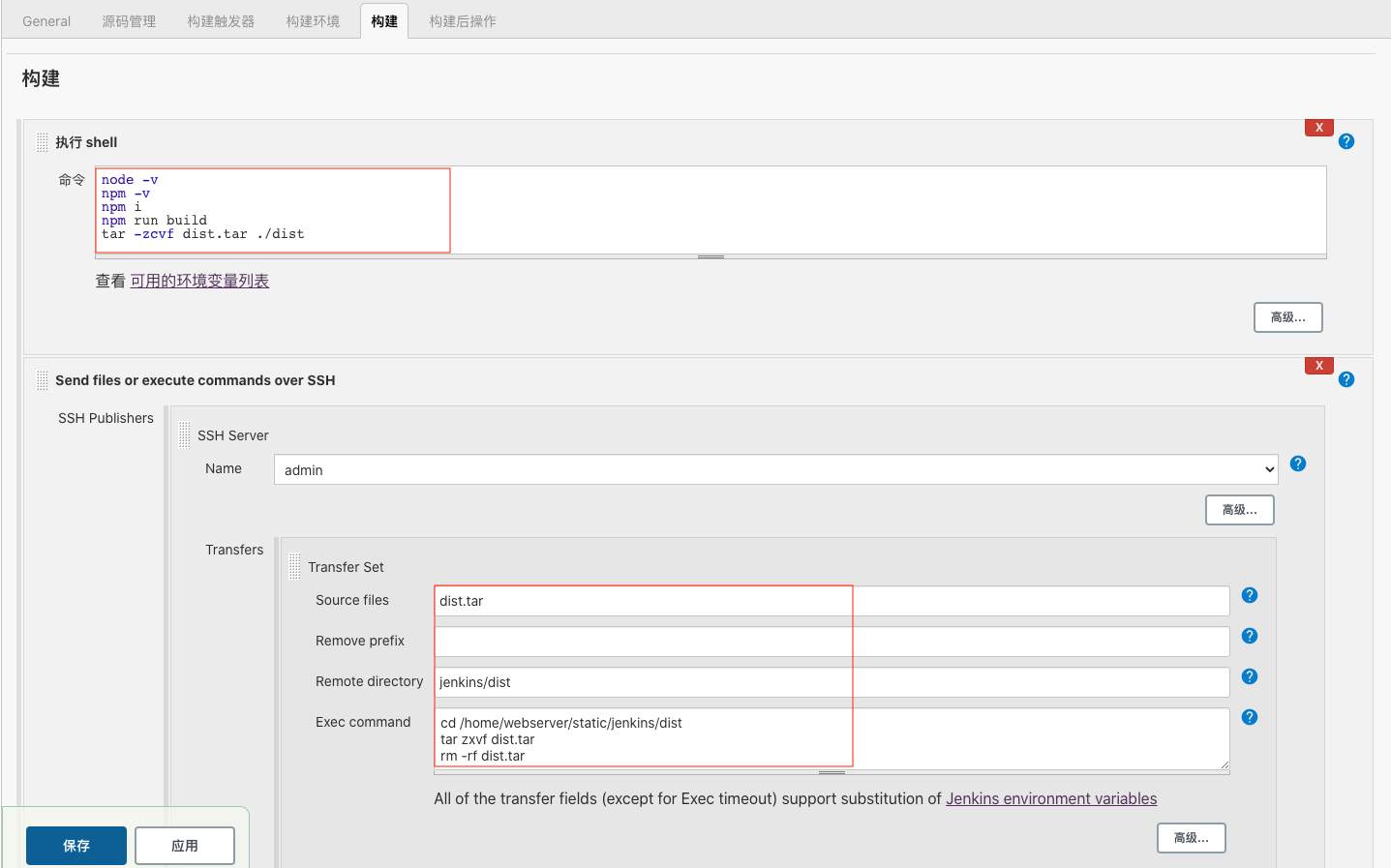Delete the Execute shell build step
The image size is (1391, 868).
[x=1318, y=128]
